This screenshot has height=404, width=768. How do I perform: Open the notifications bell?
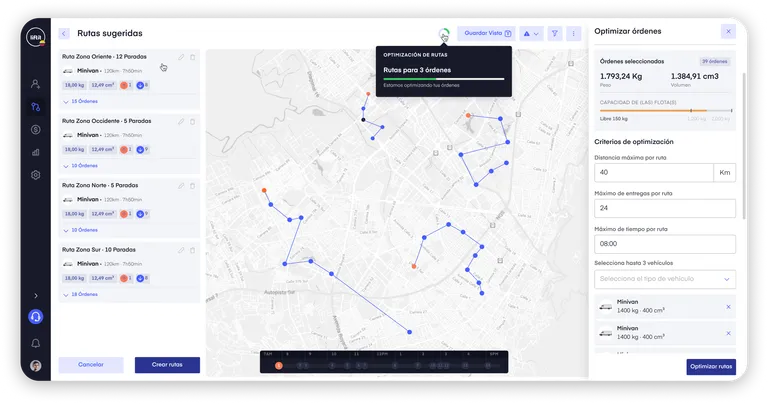point(35,343)
